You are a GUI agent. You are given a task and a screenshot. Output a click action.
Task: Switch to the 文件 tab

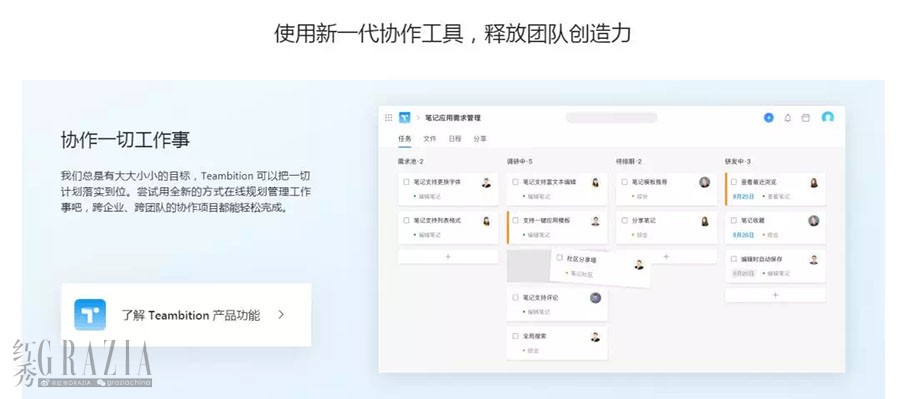coord(430,138)
